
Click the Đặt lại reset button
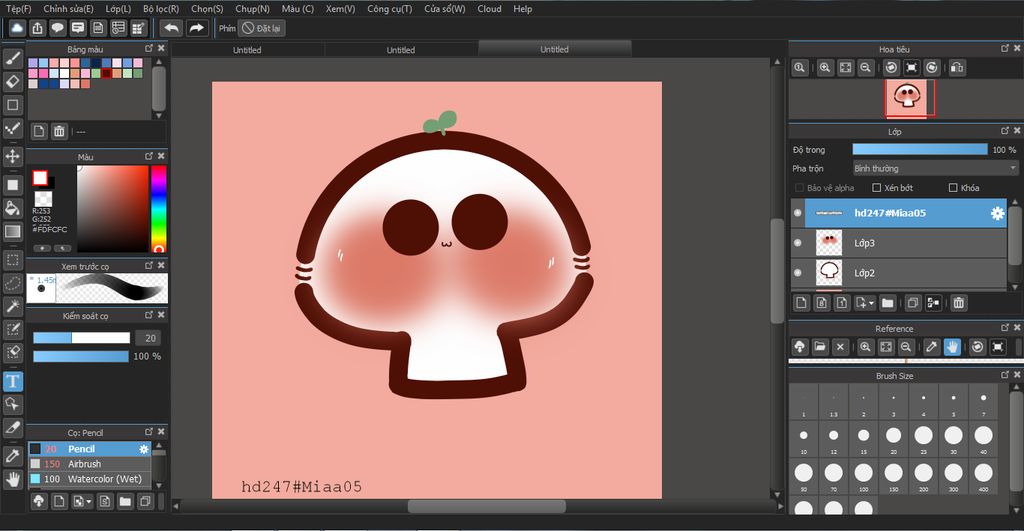pyautogui.click(x=261, y=28)
